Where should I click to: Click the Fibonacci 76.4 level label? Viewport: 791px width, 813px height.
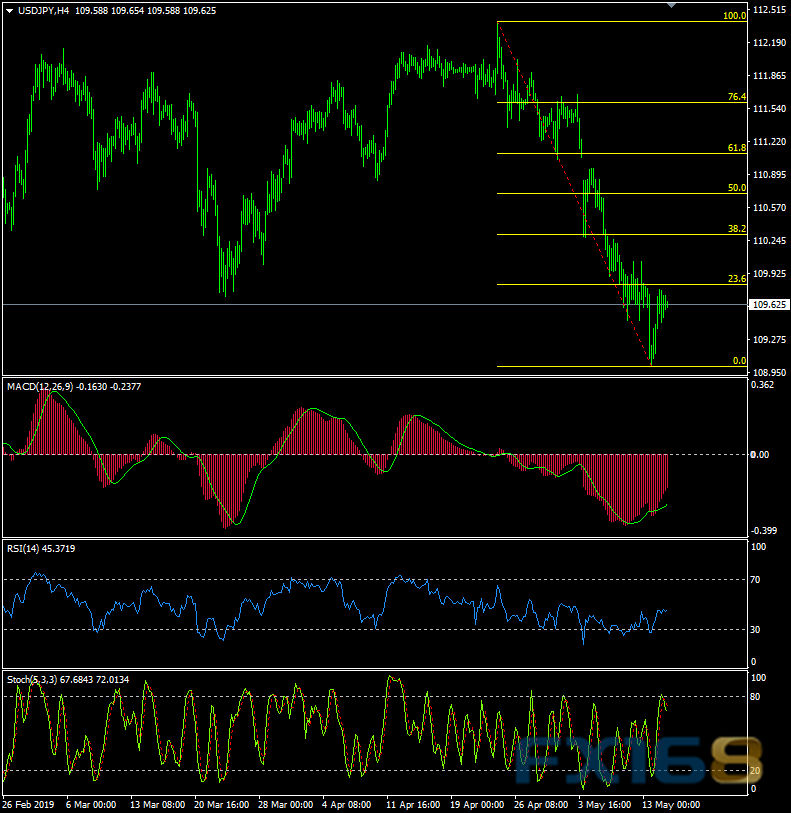coord(737,97)
